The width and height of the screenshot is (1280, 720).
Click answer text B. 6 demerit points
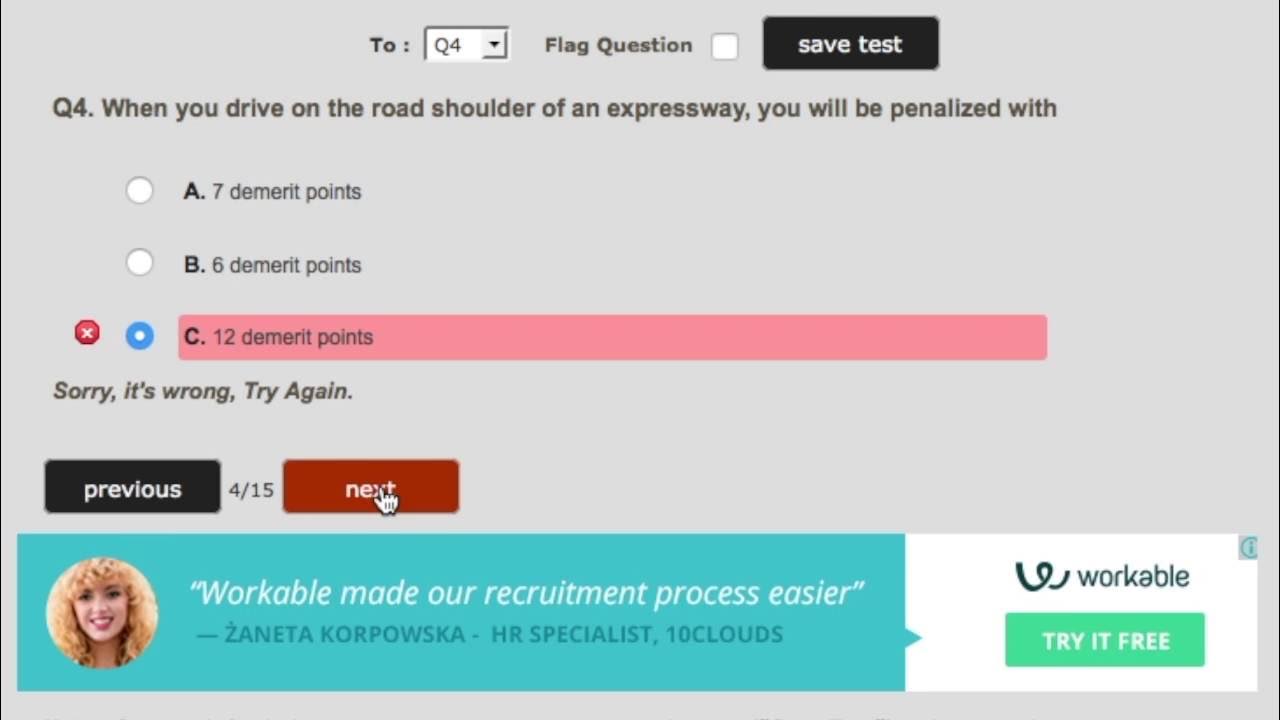[x=273, y=265]
